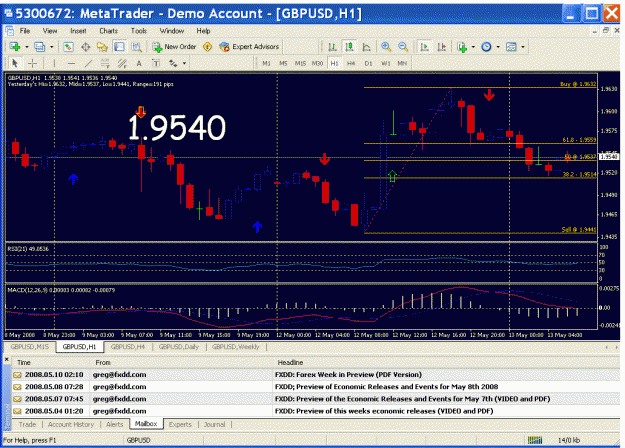Click the MetaEditor diamond icon
The width and height of the screenshot is (625, 448).
point(207,47)
